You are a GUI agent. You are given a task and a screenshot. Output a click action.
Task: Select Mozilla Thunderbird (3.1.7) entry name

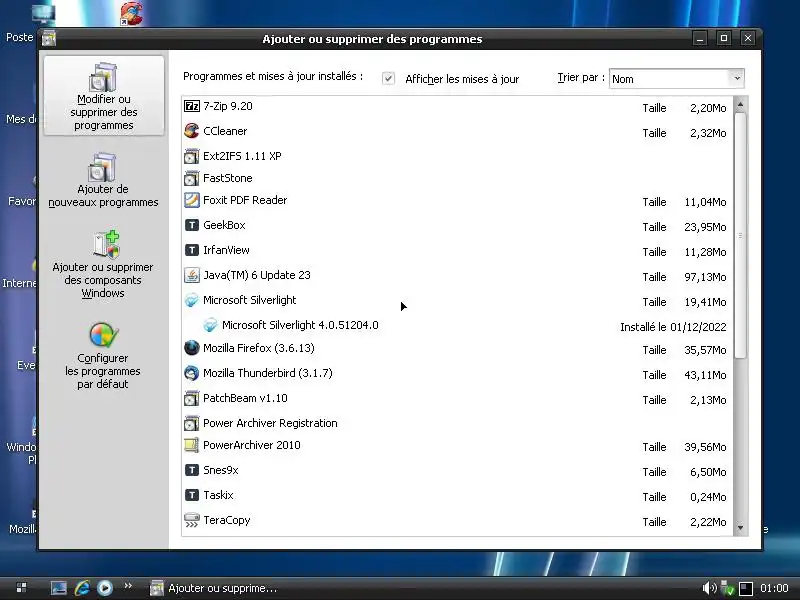(268, 373)
